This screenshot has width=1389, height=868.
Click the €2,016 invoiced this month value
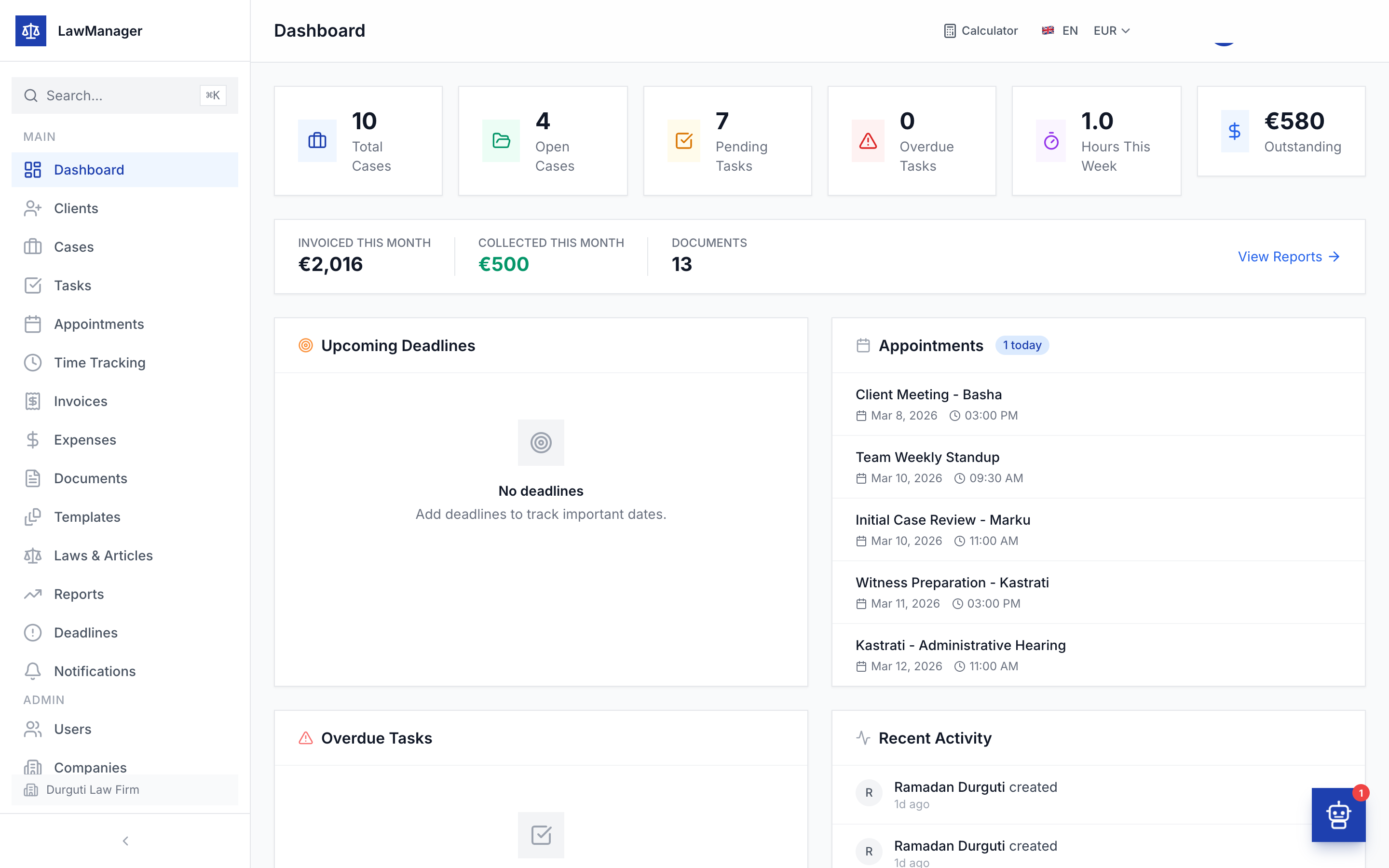pos(330,264)
